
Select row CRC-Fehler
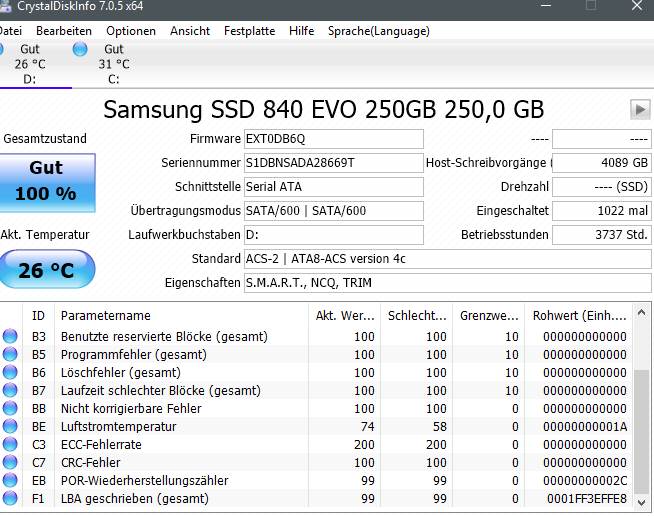(x=317, y=462)
